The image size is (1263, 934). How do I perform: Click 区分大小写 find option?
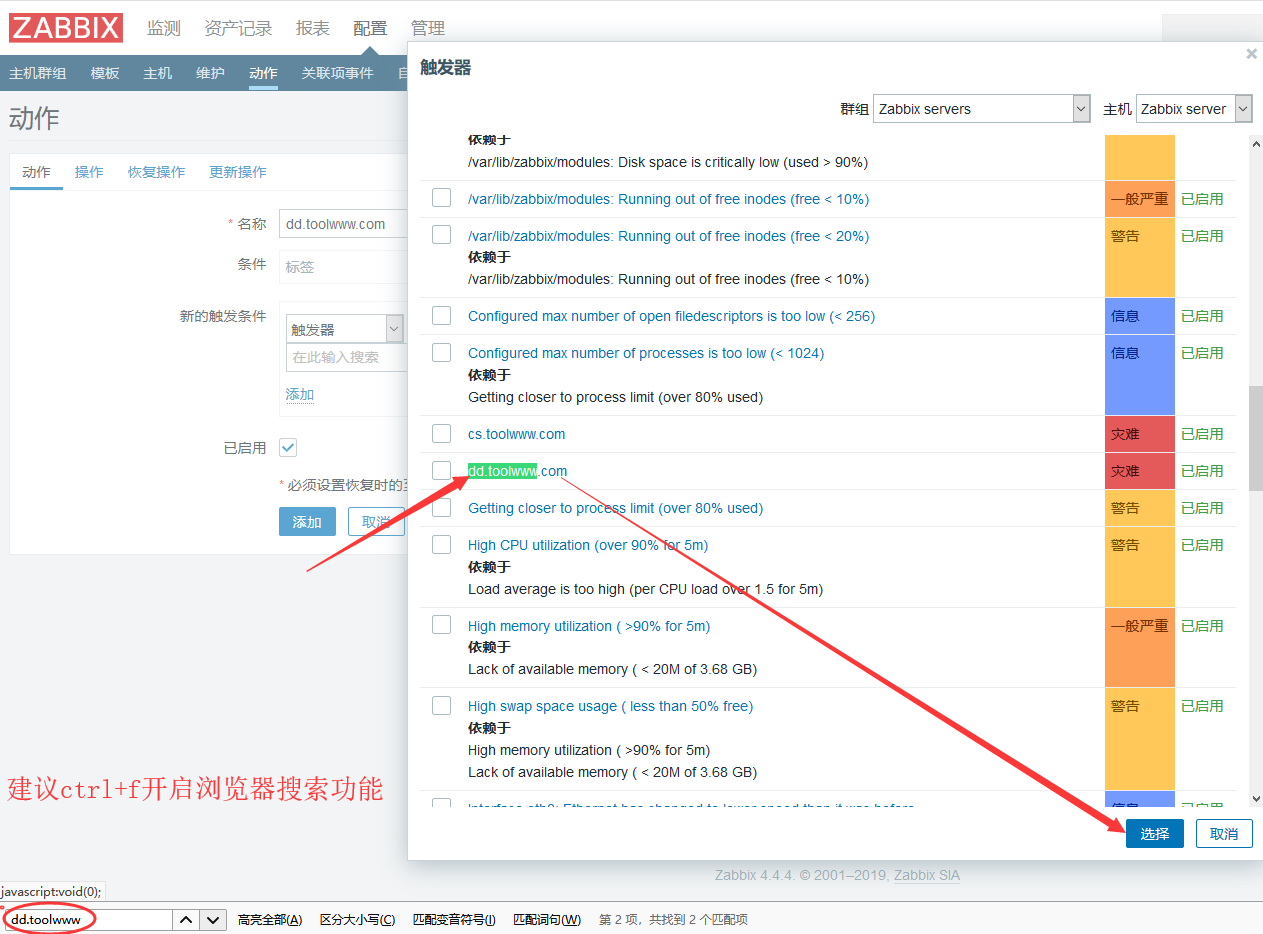pos(357,920)
